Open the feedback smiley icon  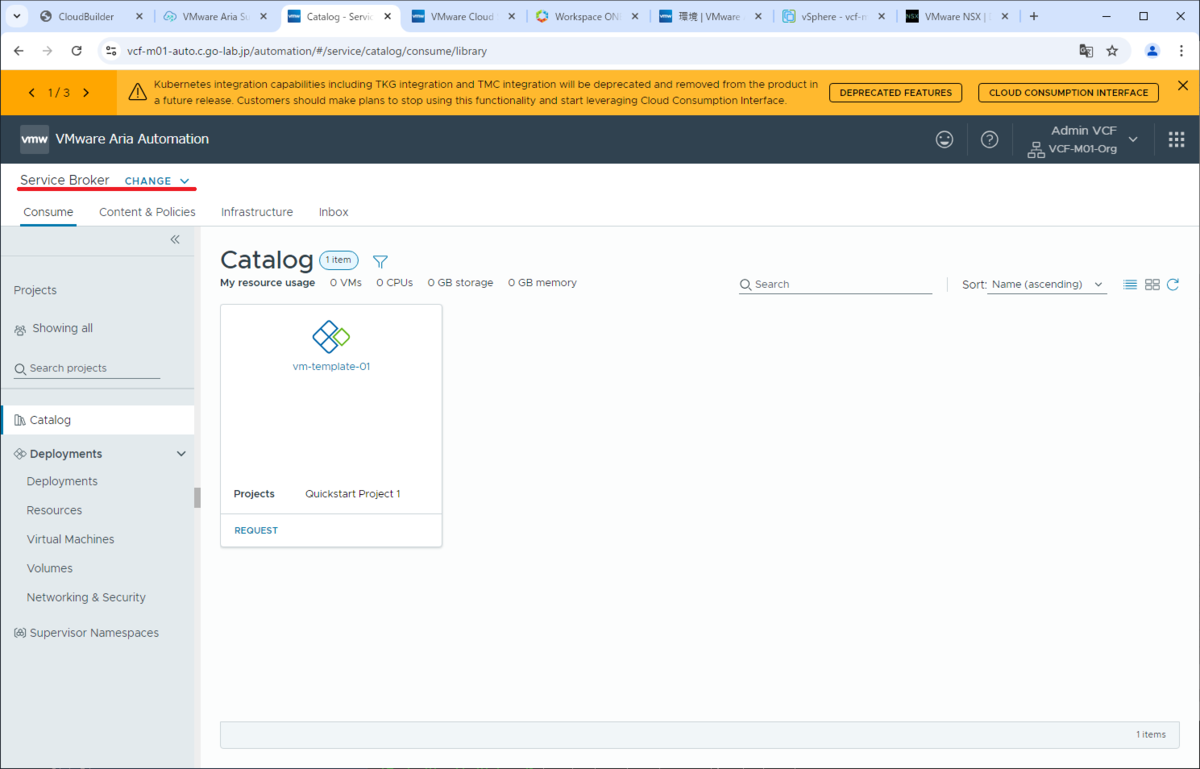click(944, 140)
